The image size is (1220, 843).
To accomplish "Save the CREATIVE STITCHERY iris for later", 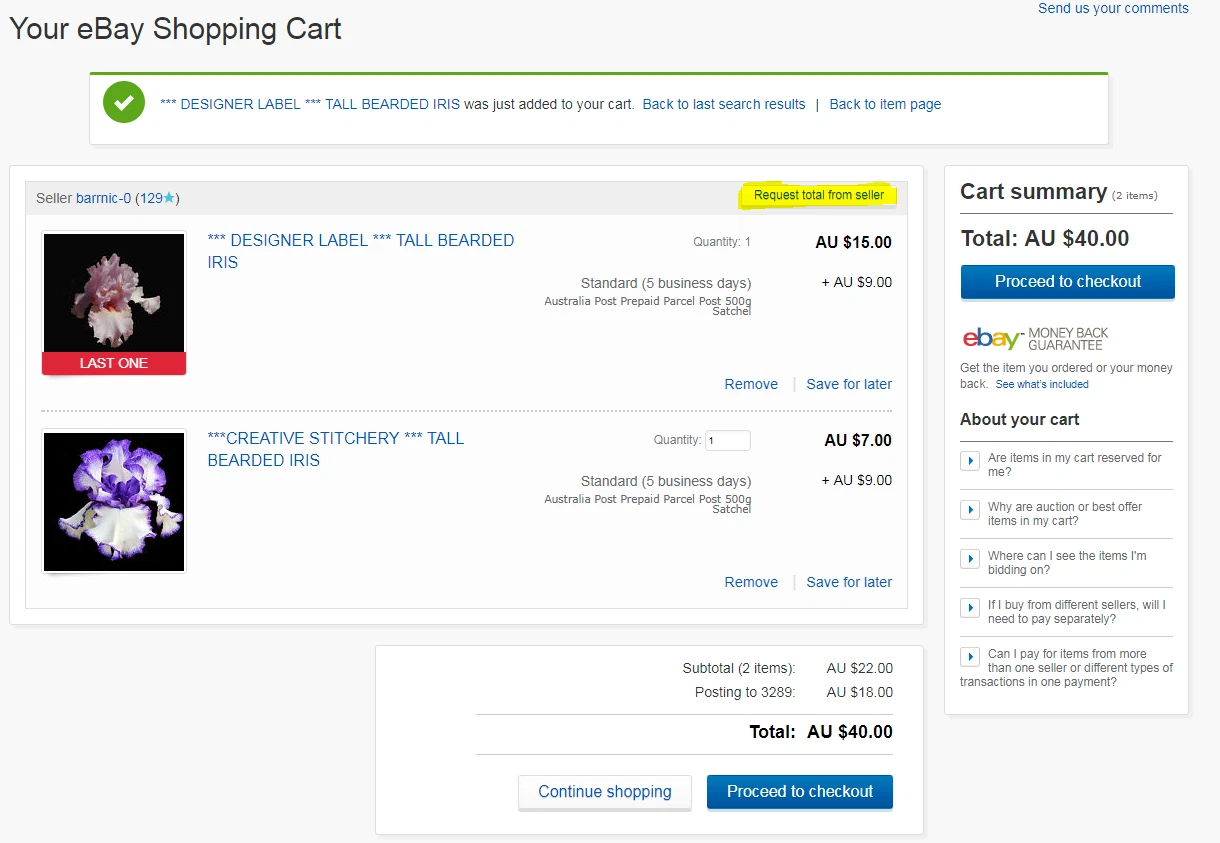I will pyautogui.click(x=849, y=582).
